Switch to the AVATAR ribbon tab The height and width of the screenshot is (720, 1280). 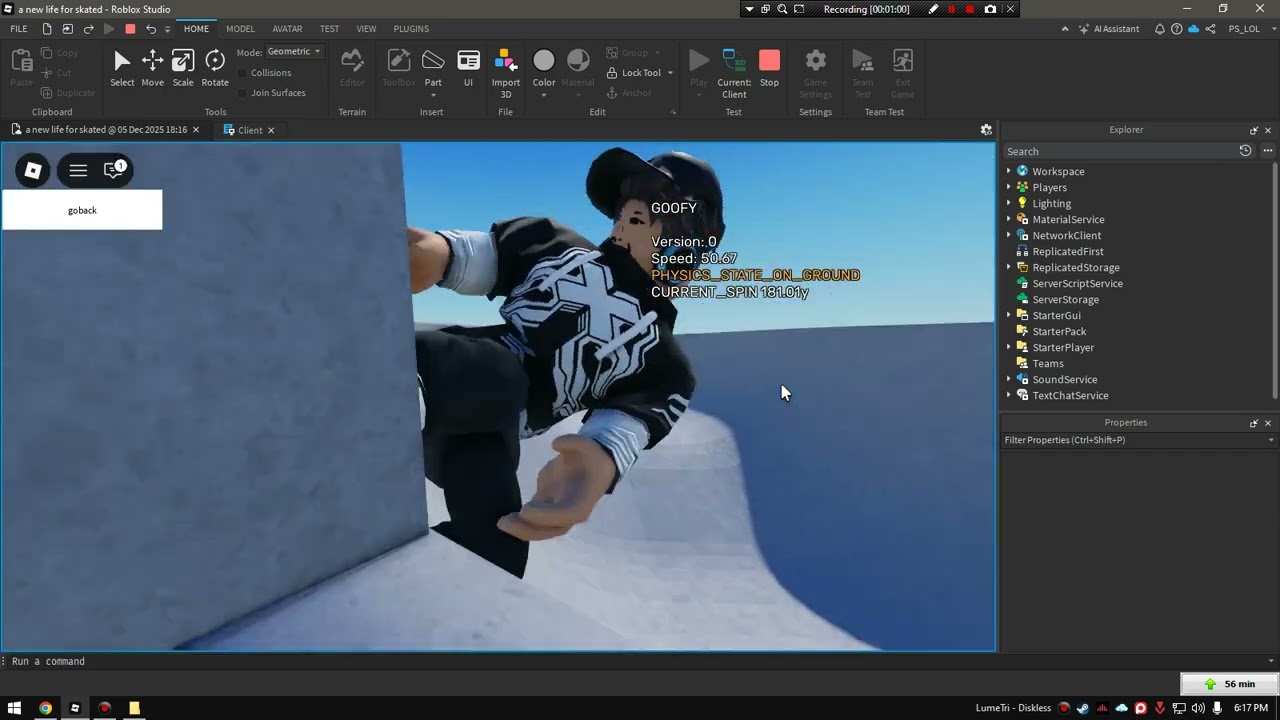tap(287, 29)
